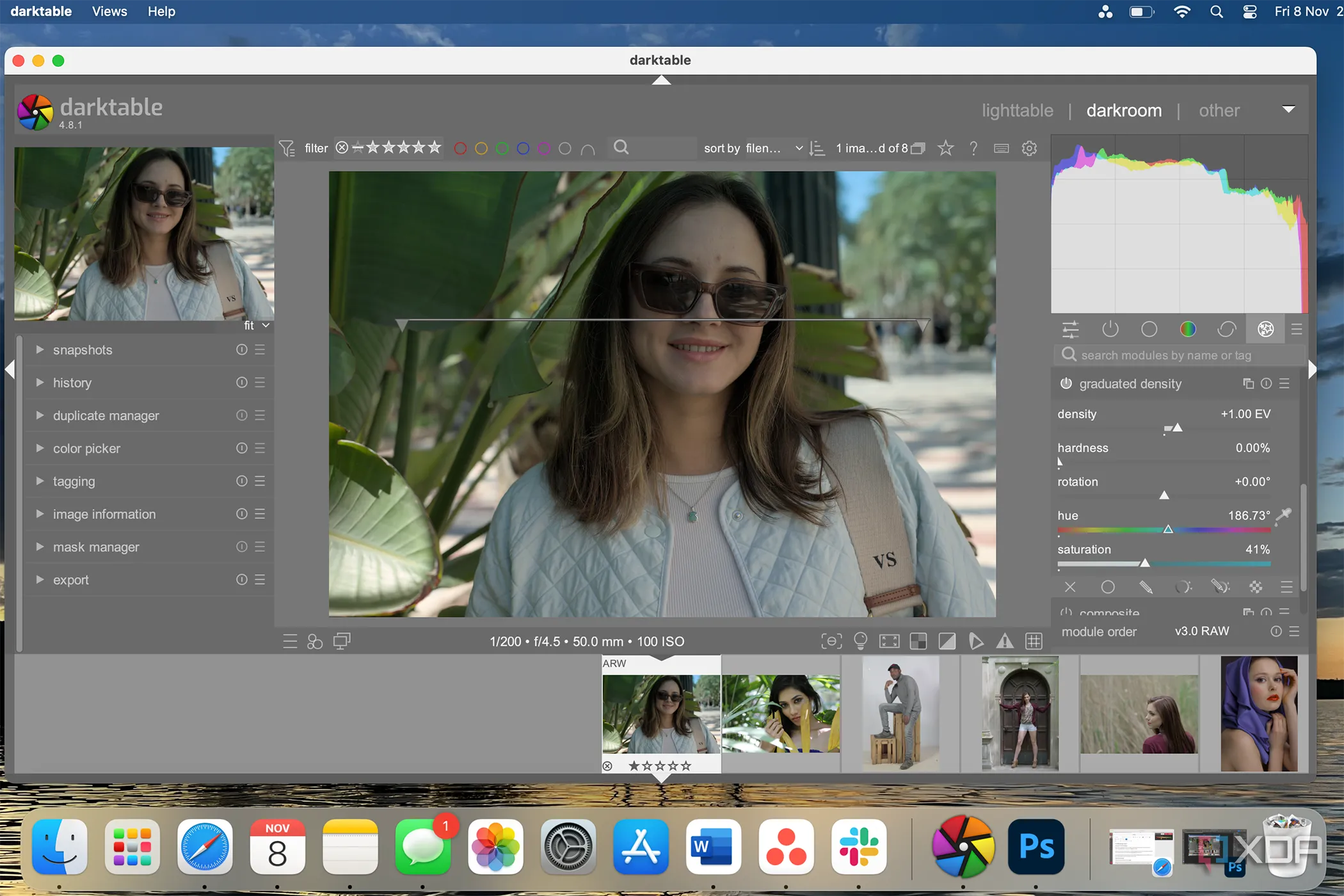
Task: Open the Views menu
Action: point(109,11)
